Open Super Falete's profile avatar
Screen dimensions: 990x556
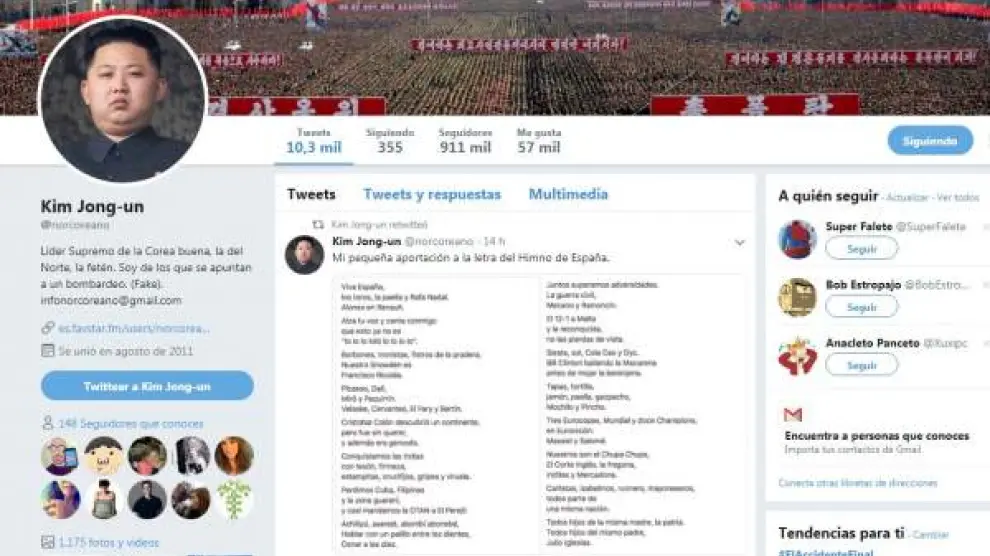click(797, 239)
